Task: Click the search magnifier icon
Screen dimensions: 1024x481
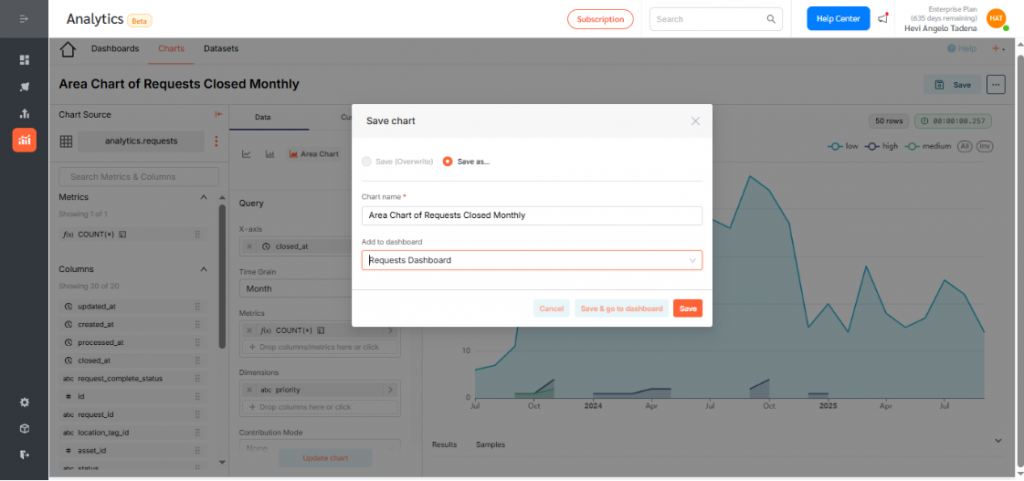Action: pyautogui.click(x=771, y=19)
